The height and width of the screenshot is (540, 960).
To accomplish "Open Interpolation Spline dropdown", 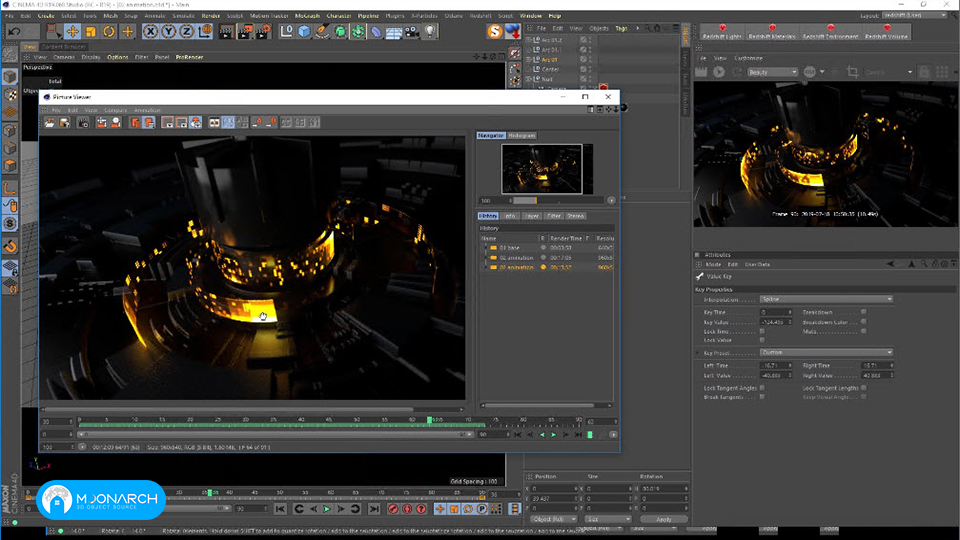I will pos(826,299).
